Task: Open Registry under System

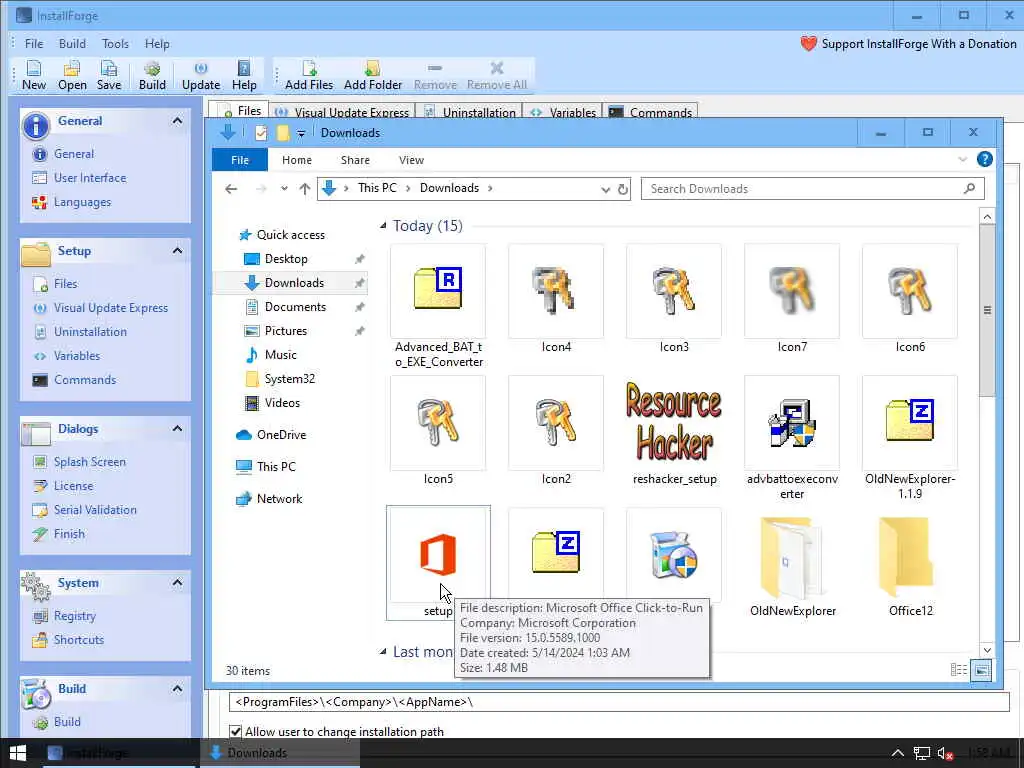Action: [x=74, y=616]
